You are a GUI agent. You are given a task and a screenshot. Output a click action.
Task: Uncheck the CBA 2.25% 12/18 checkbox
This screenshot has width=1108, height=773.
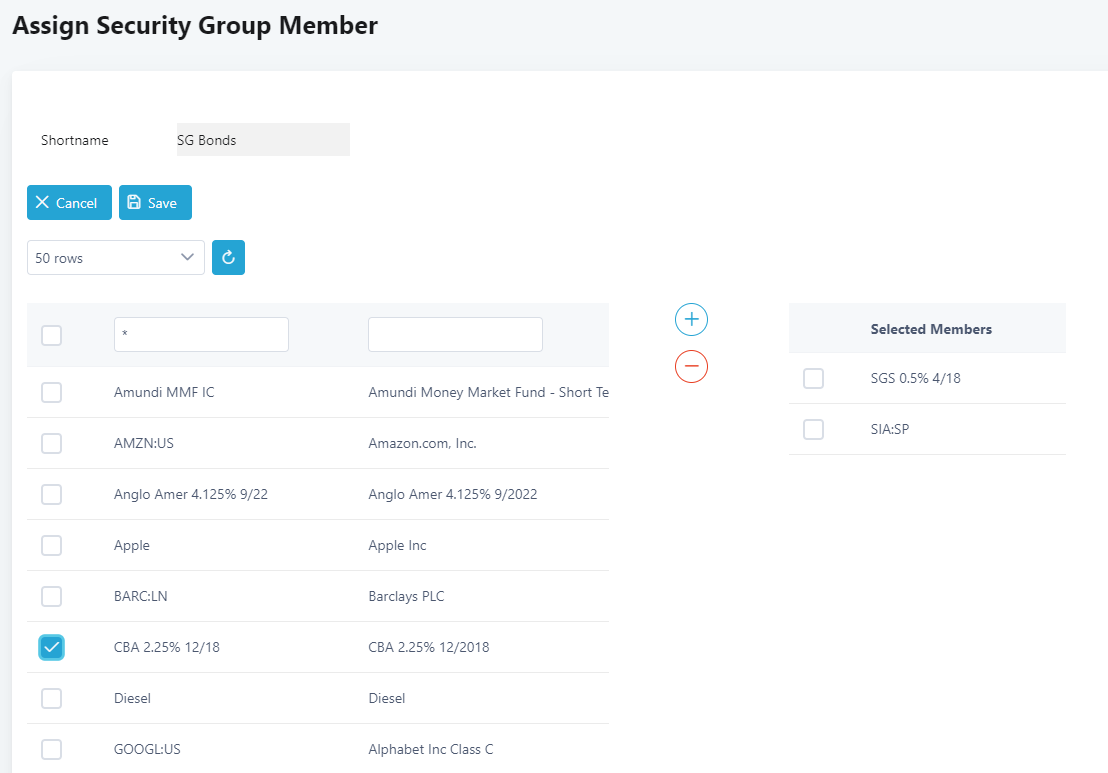pyautogui.click(x=52, y=648)
